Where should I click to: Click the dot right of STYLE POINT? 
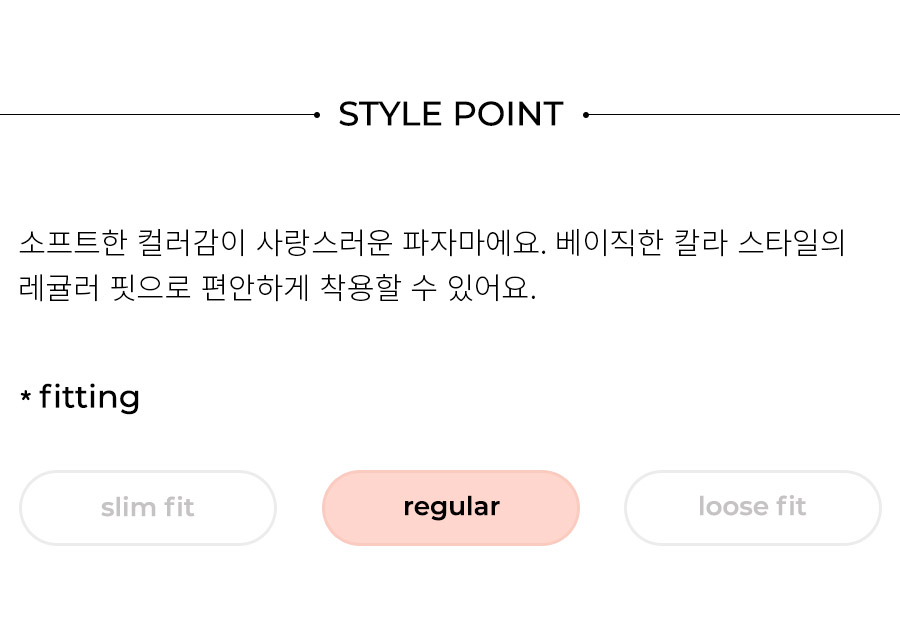(585, 115)
